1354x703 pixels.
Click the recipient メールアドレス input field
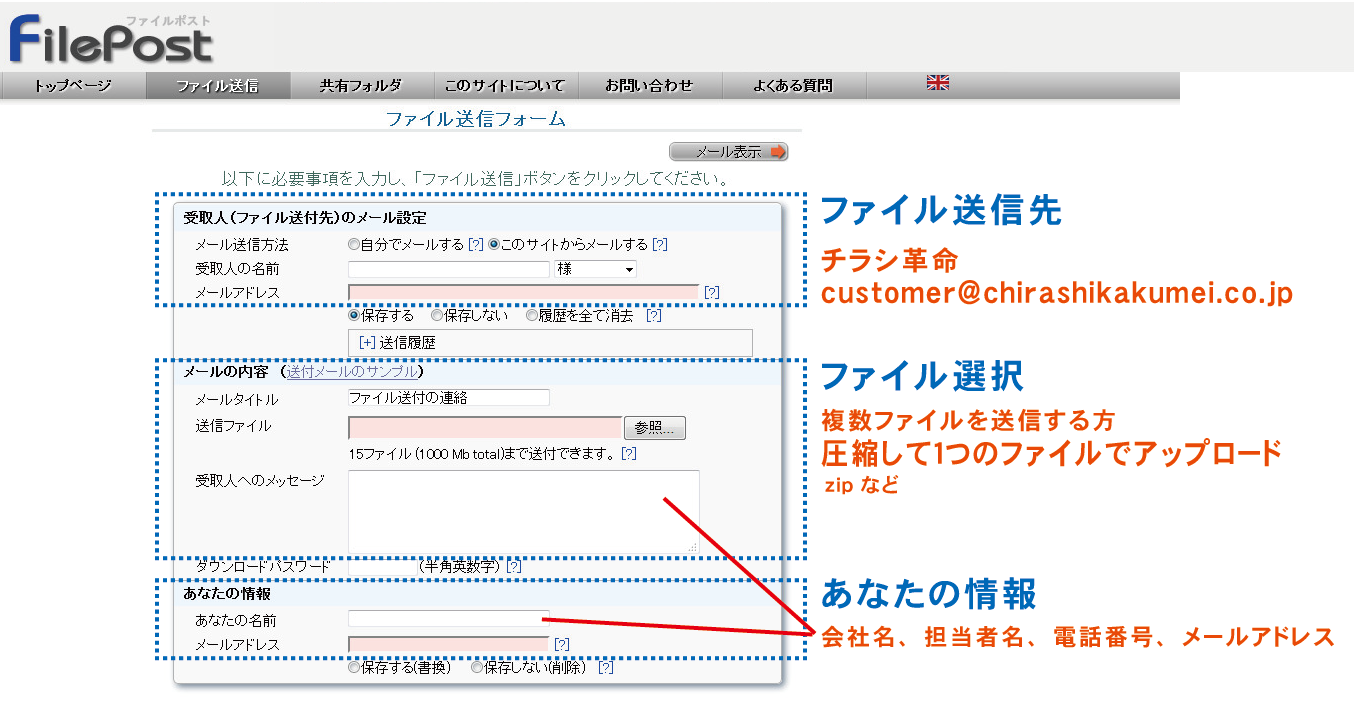tap(524, 293)
